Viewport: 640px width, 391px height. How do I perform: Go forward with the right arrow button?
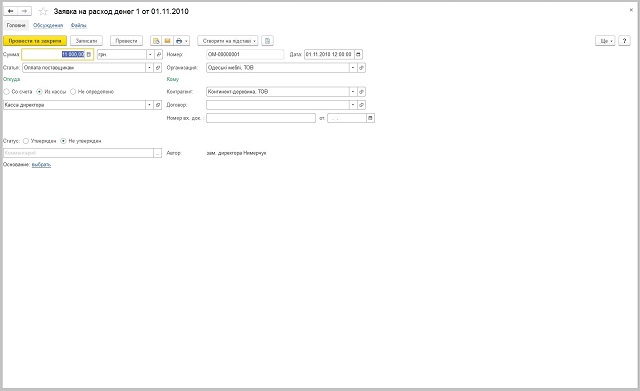(x=24, y=11)
